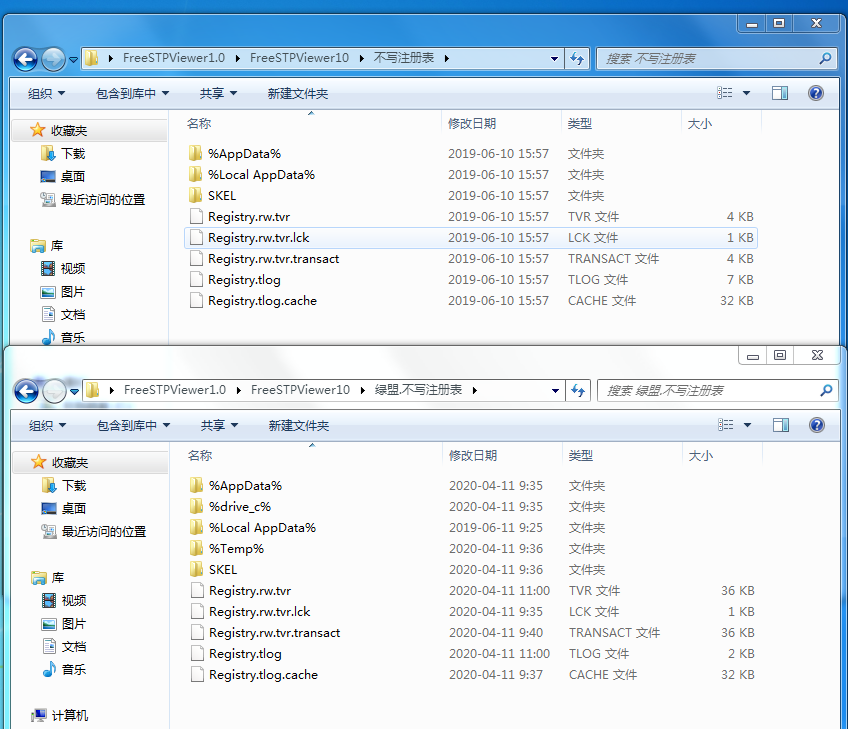Open view options arrow in bottom window
This screenshot has height=729, width=848.
(x=747, y=425)
